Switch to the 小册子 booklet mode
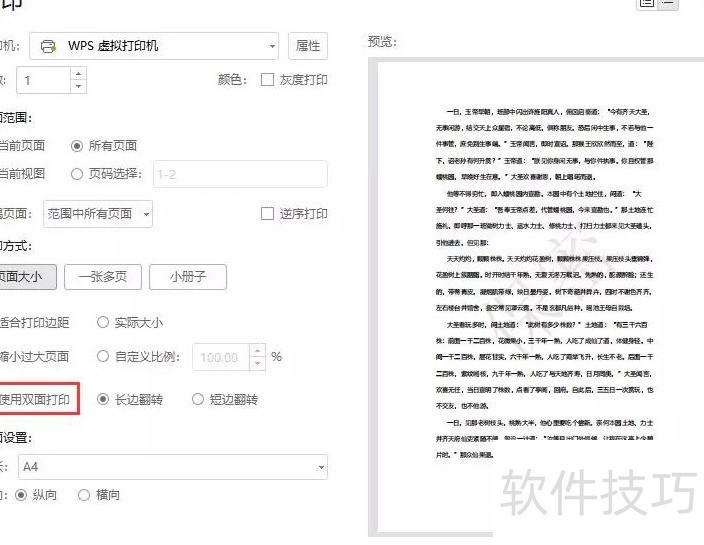 188,277
